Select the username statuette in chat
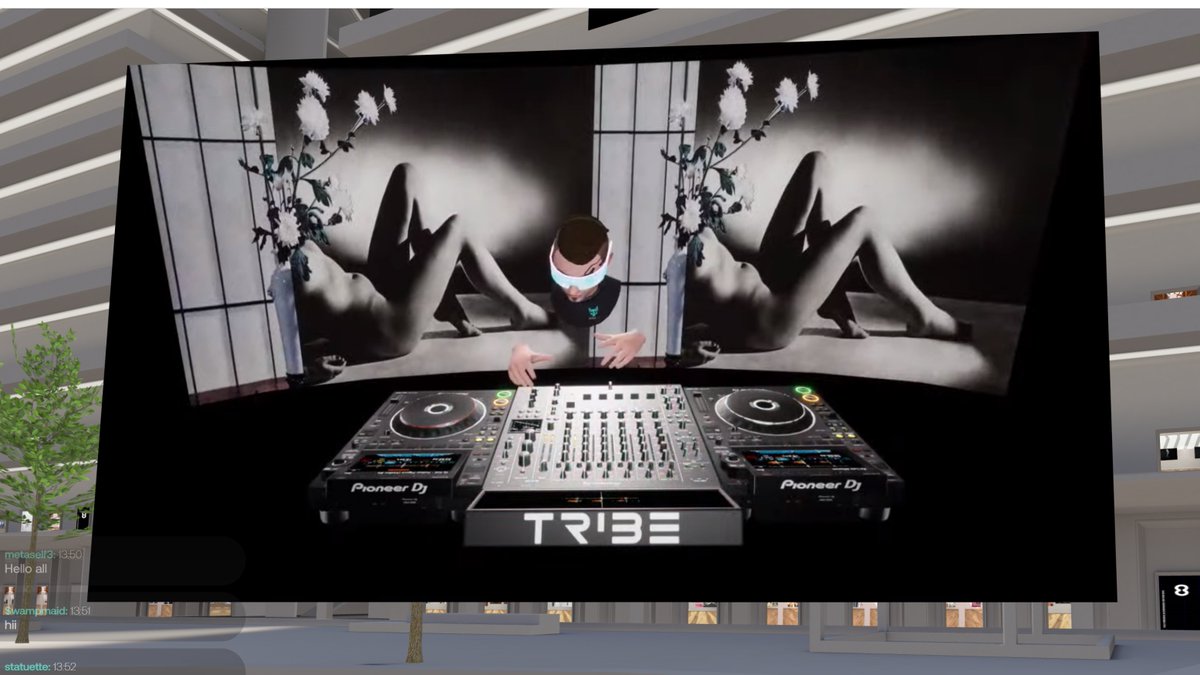 (x=26, y=667)
